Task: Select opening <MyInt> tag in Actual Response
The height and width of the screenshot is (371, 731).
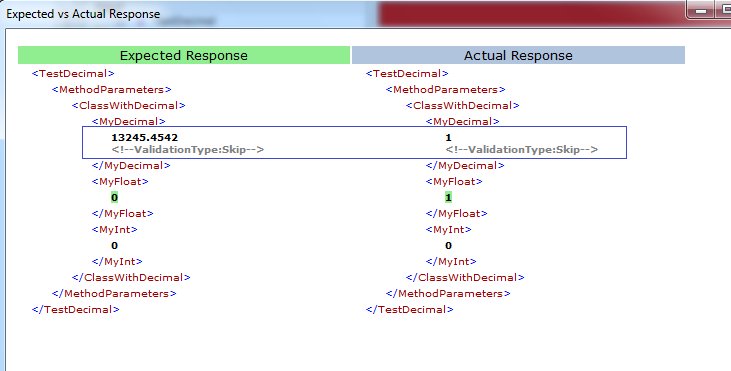Action: point(448,229)
